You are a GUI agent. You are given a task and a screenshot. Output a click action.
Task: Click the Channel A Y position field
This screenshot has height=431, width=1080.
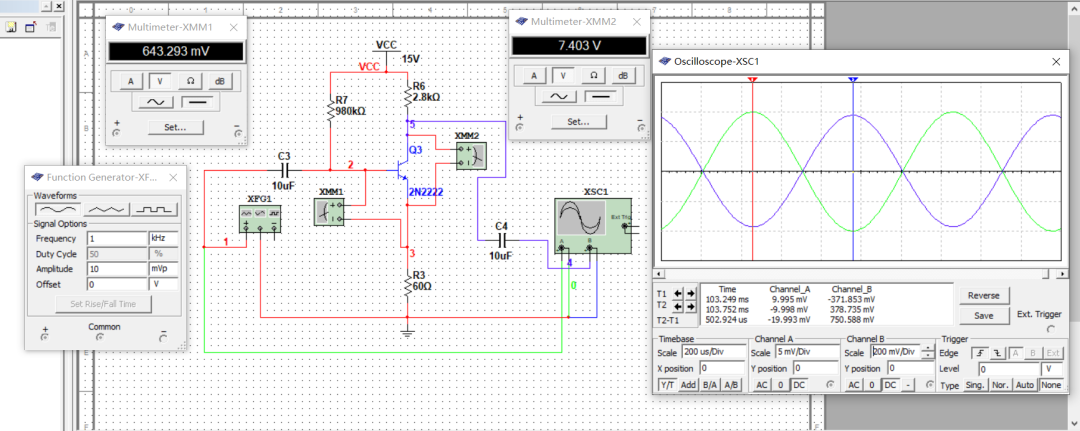[815, 368]
